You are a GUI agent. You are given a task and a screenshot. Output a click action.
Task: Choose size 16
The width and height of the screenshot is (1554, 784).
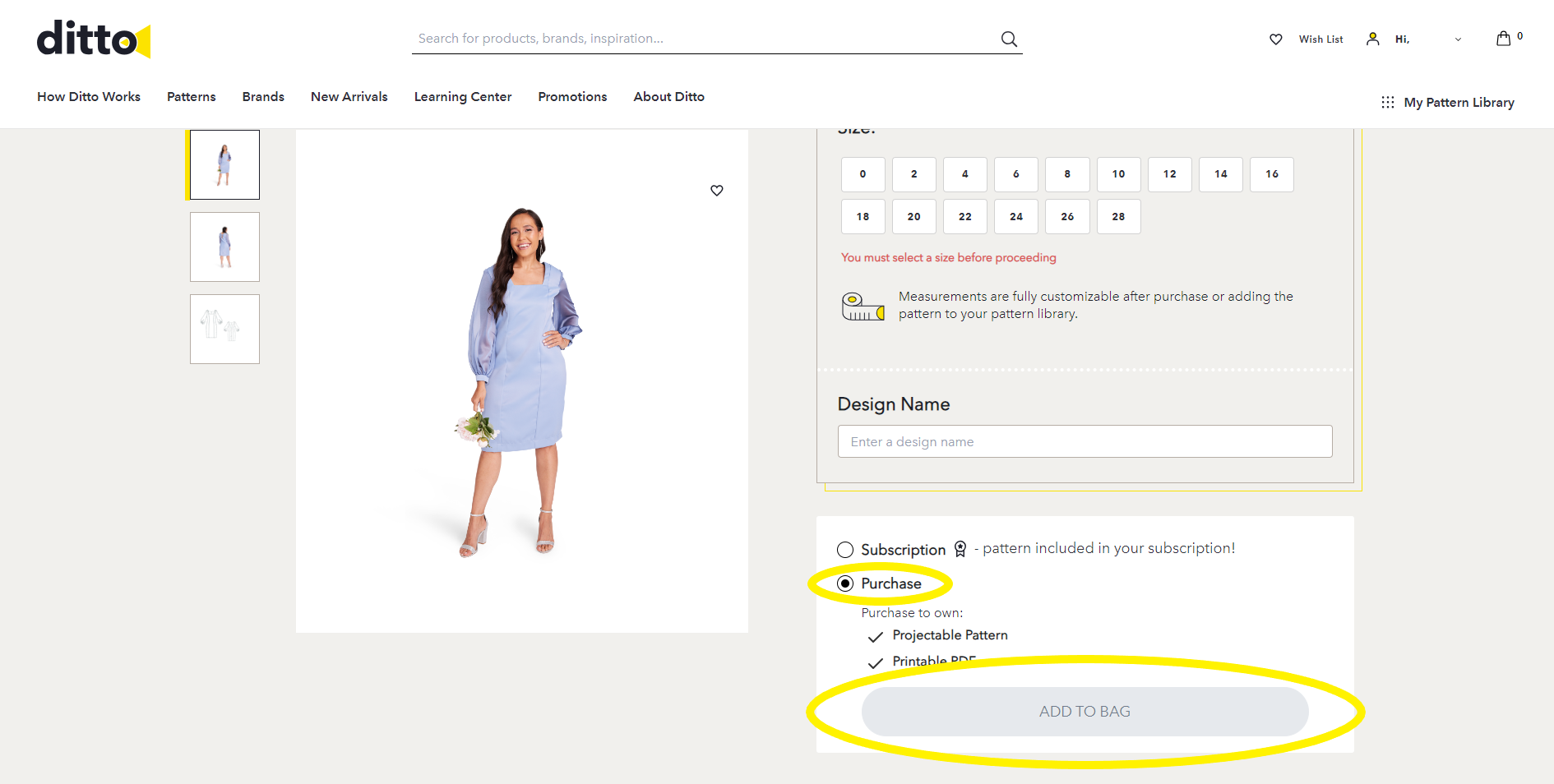[x=1272, y=174]
